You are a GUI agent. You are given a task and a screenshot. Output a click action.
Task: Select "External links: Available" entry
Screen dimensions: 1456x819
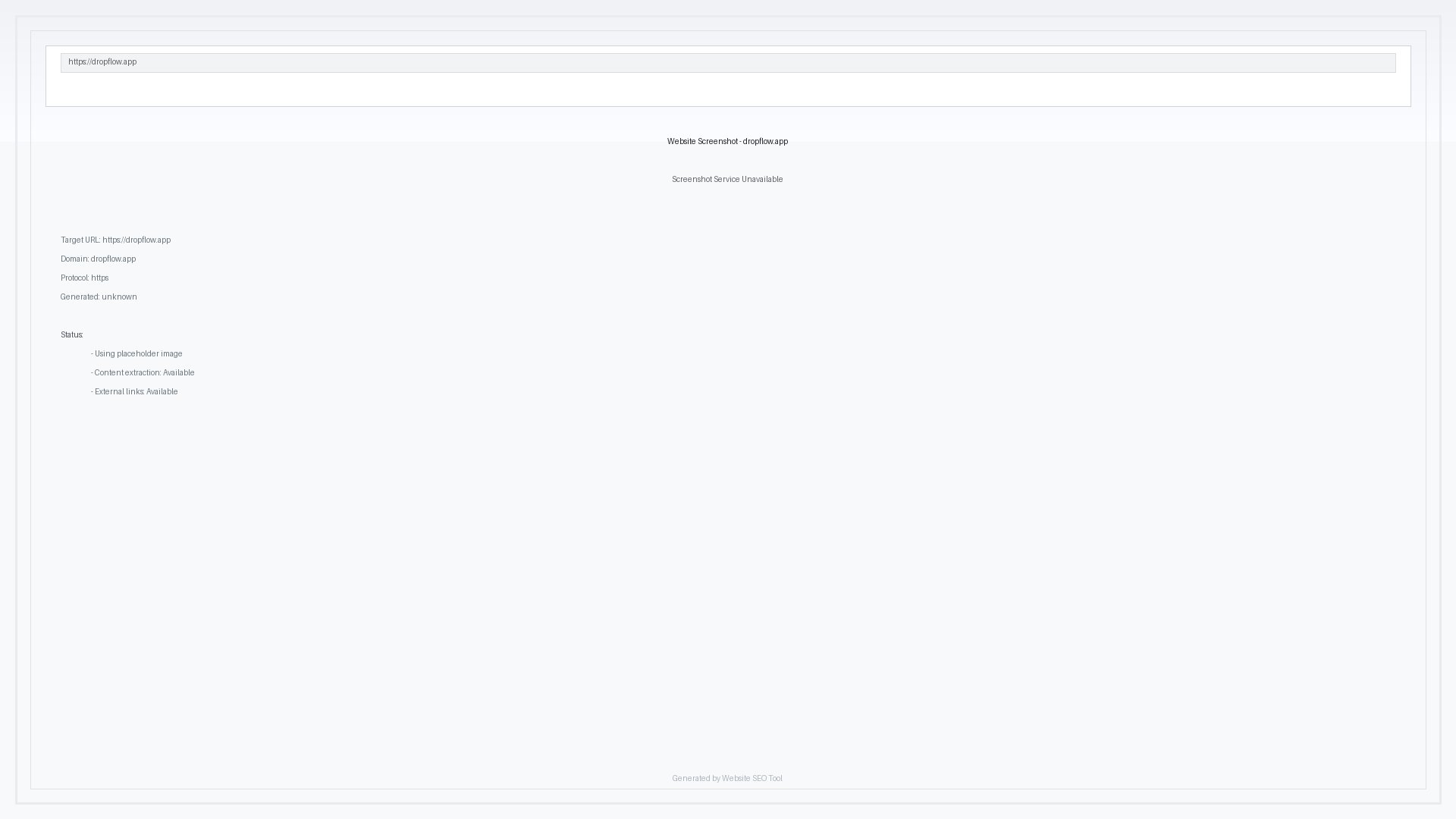134,391
